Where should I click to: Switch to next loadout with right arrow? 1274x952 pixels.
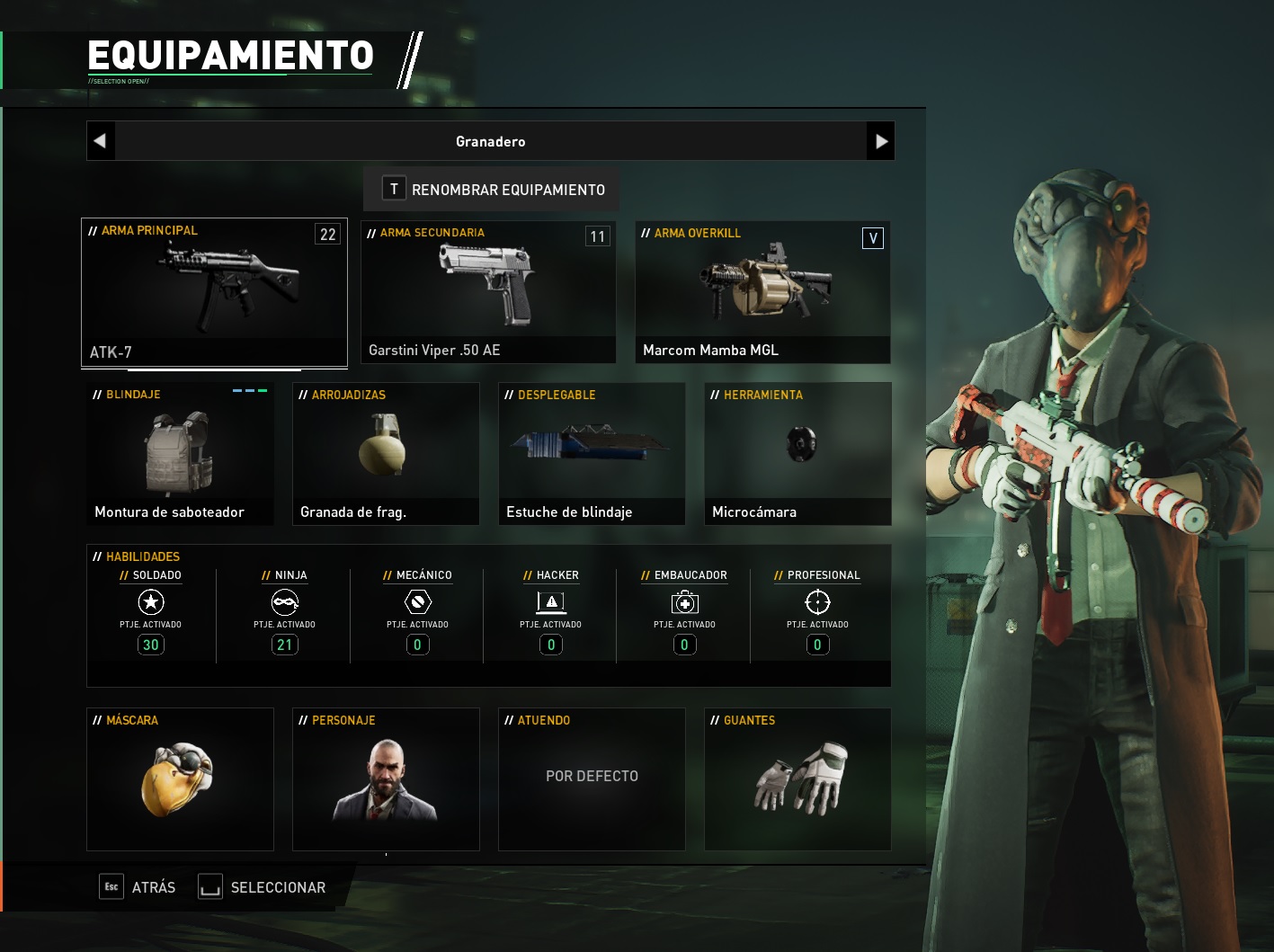coord(880,141)
